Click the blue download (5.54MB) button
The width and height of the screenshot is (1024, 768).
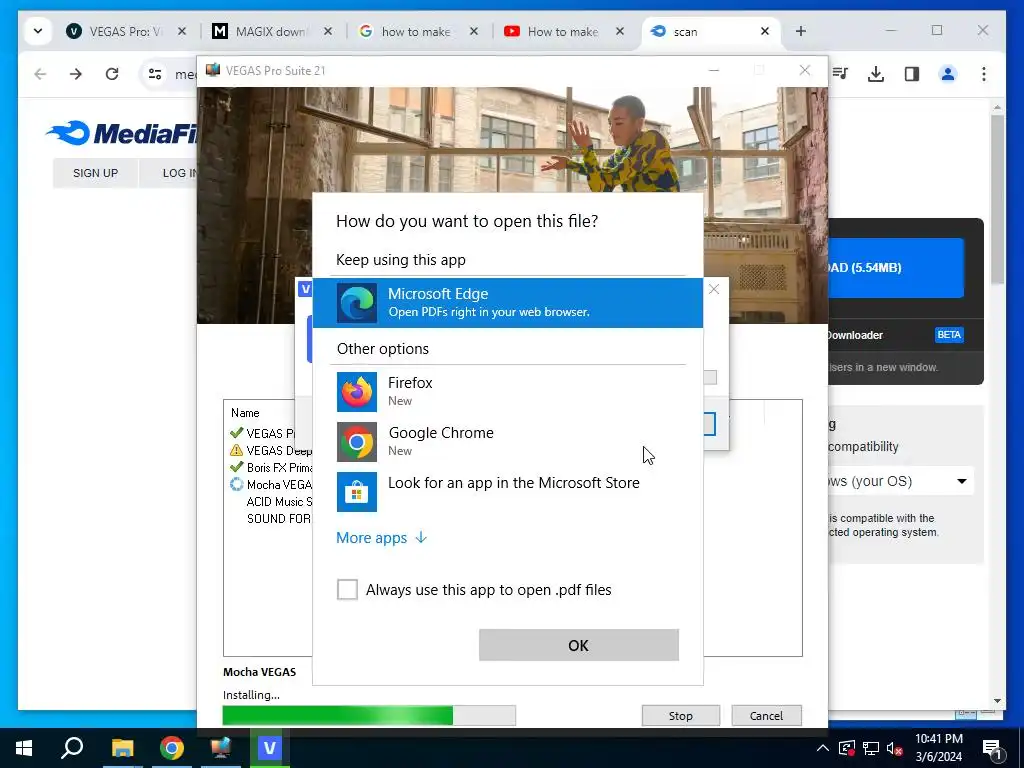click(895, 268)
